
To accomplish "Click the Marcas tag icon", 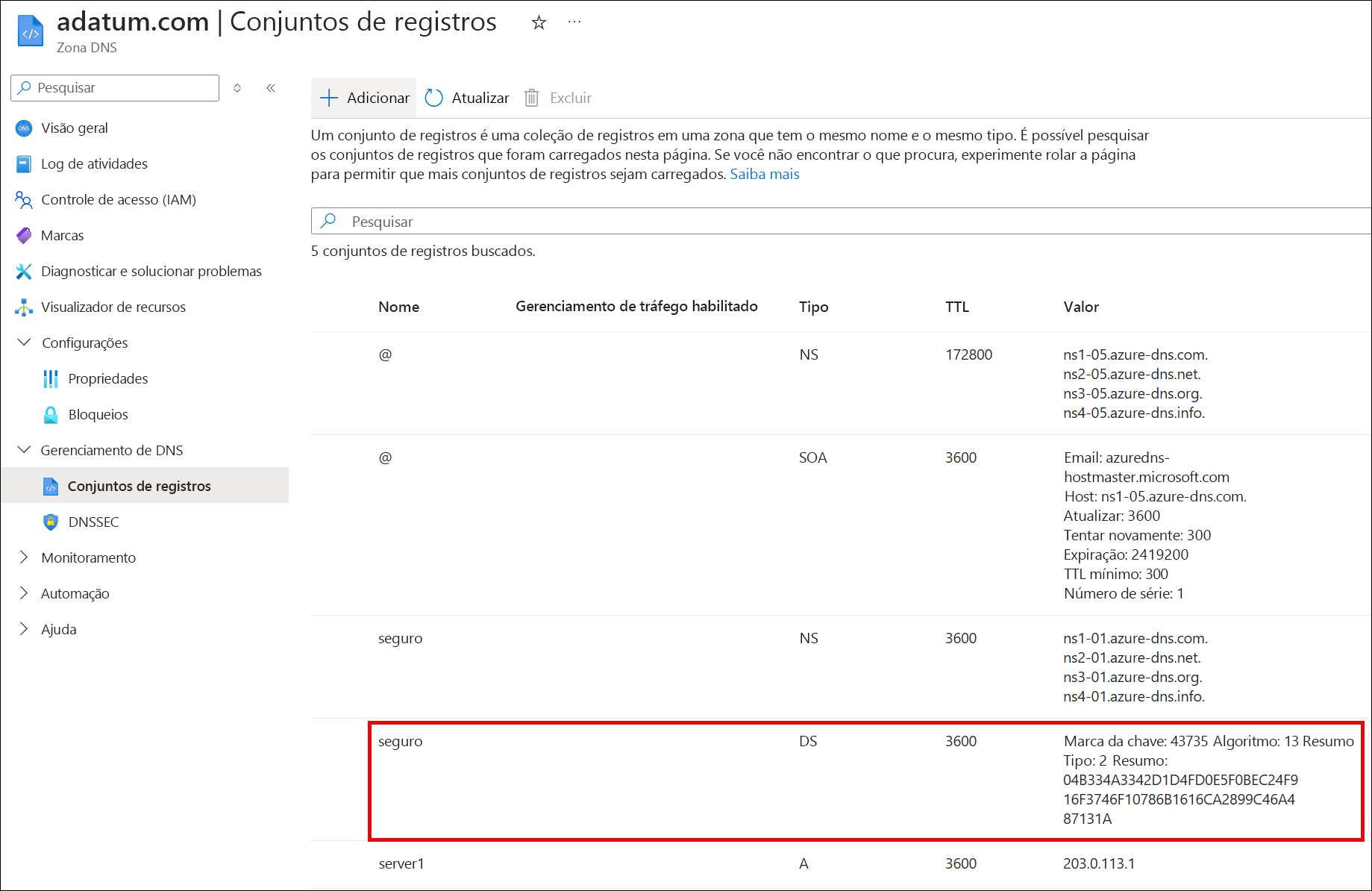I will [x=24, y=236].
